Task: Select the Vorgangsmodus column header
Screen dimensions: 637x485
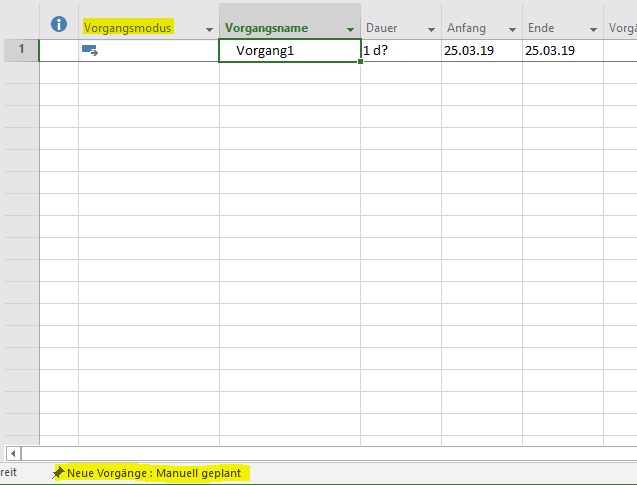Action: click(x=128, y=28)
